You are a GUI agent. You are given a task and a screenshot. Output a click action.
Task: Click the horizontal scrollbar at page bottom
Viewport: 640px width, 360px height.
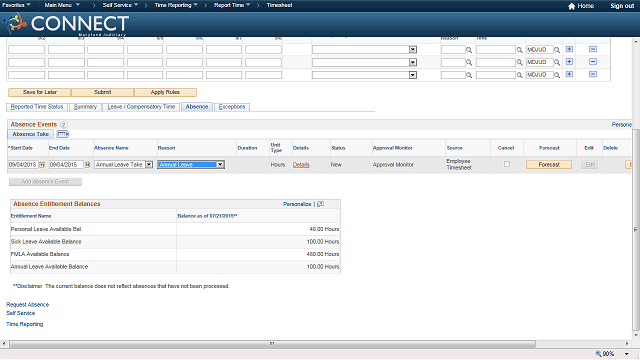click(272, 344)
